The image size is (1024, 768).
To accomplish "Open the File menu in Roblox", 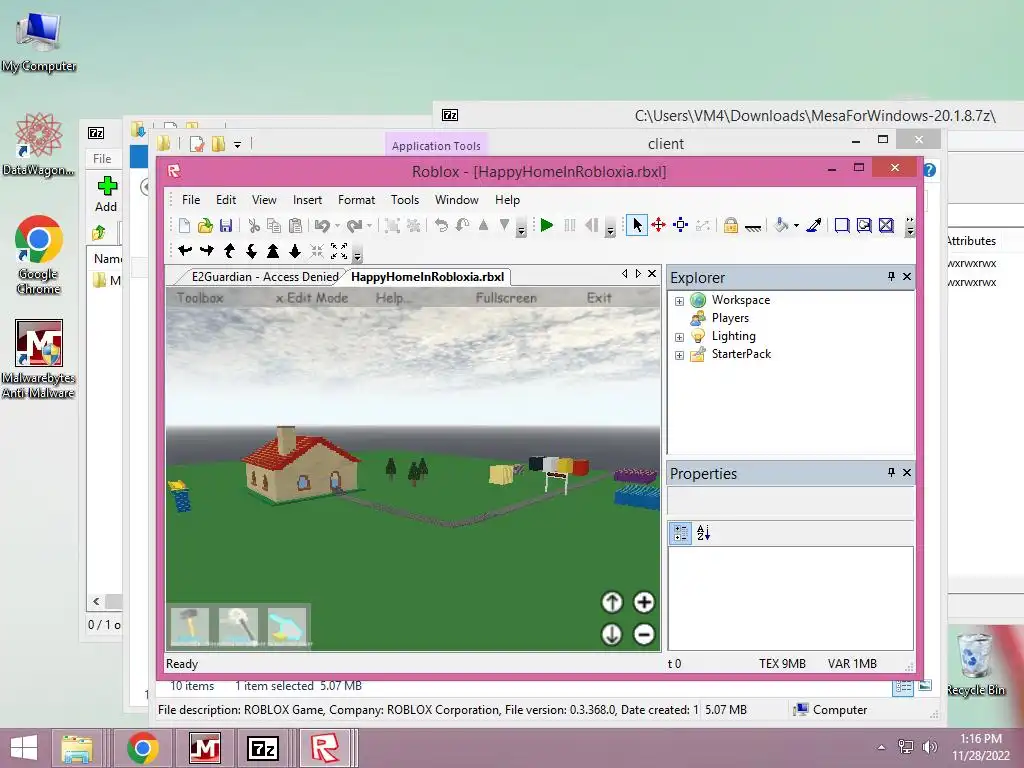I will [x=191, y=200].
